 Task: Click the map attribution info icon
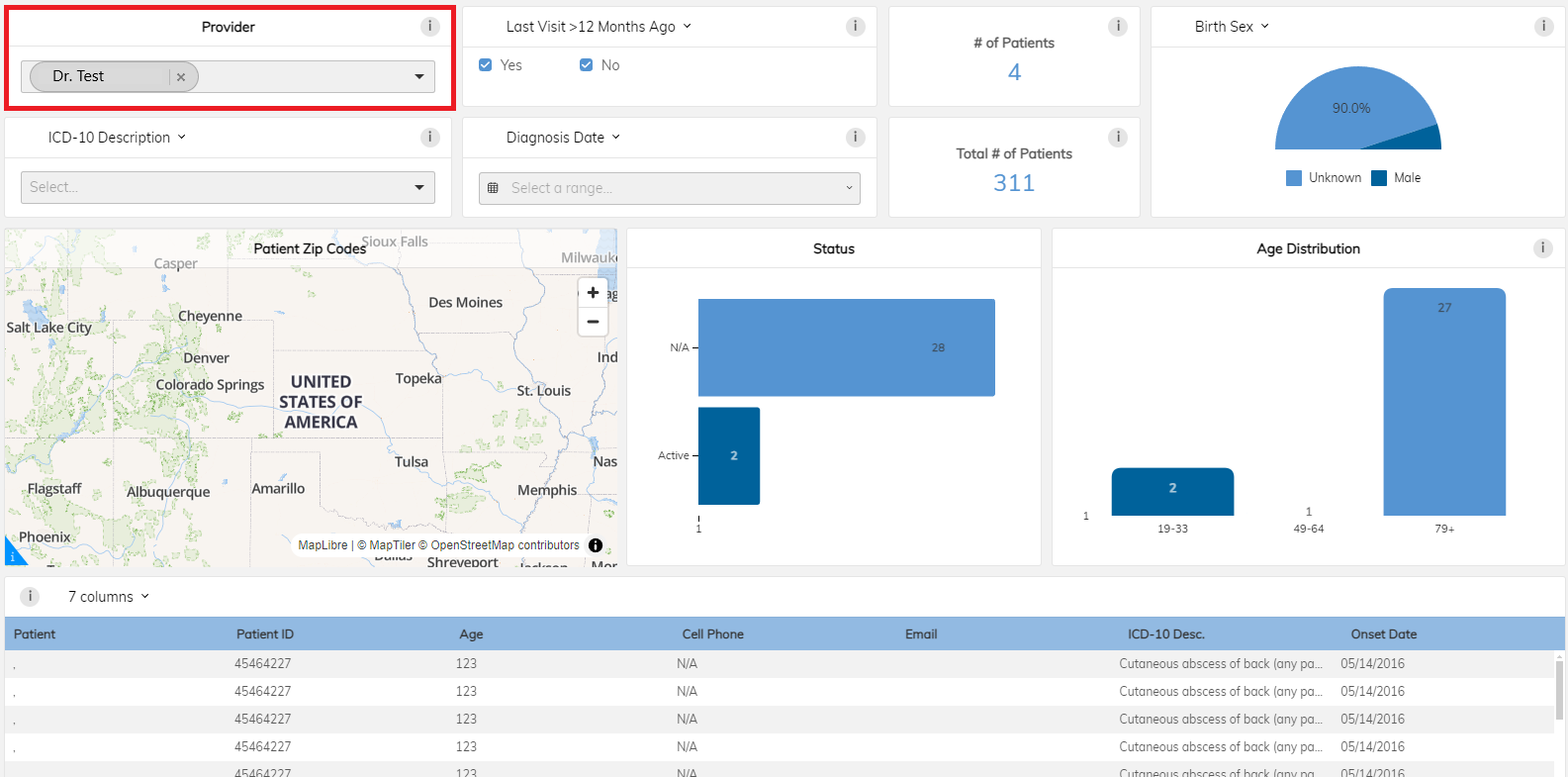coord(596,545)
